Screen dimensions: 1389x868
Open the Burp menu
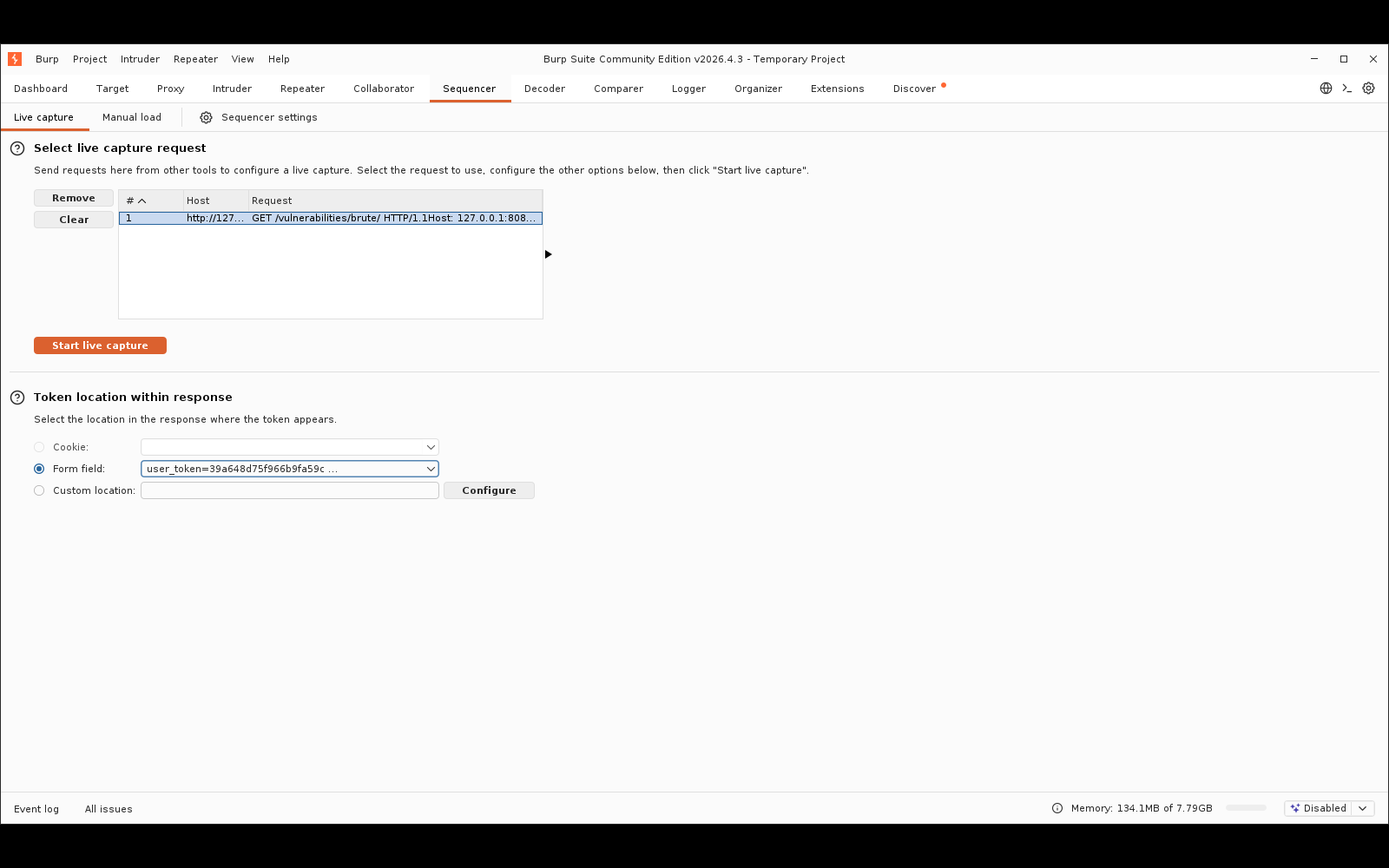pos(47,59)
